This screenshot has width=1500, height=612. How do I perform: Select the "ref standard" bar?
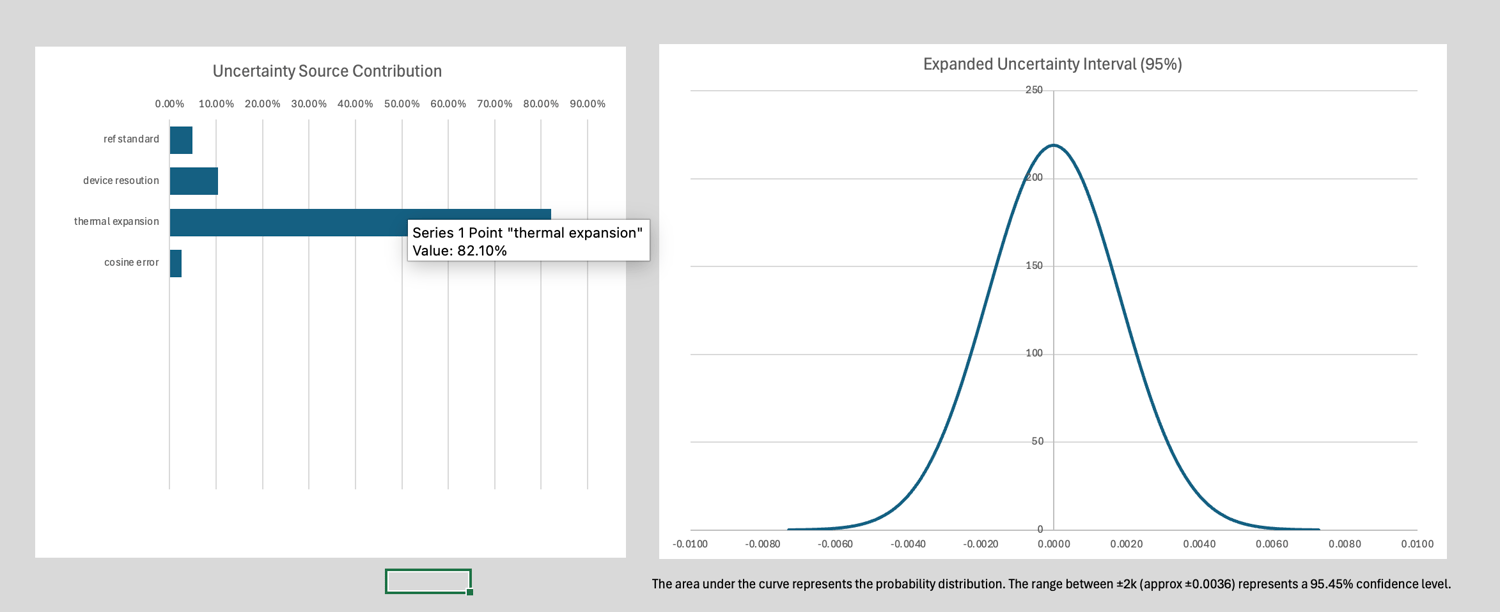tap(181, 140)
